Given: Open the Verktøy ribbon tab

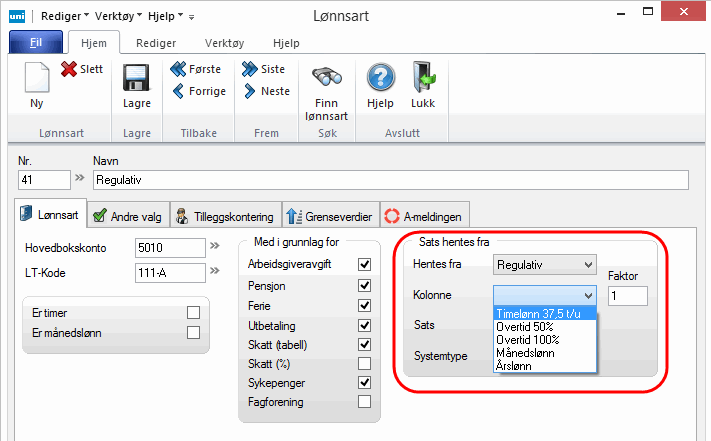Looking at the screenshot, I should tap(223, 43).
